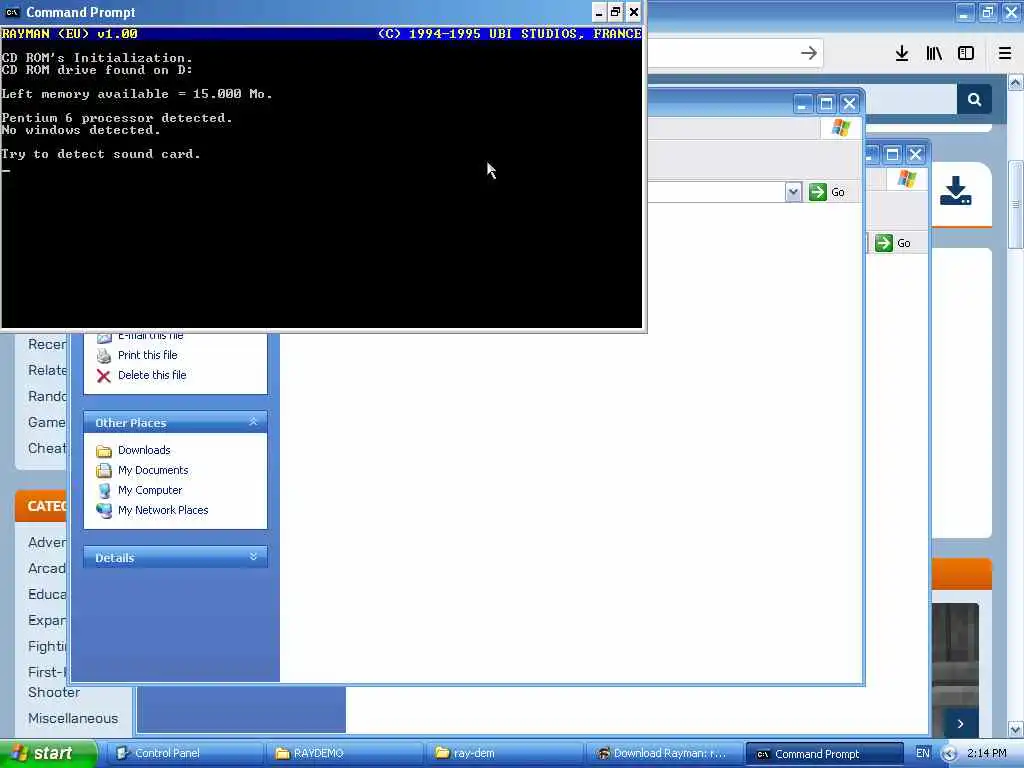Switch to RAYDEMO taskbar item
The width and height of the screenshot is (1024, 768).
tap(345, 754)
